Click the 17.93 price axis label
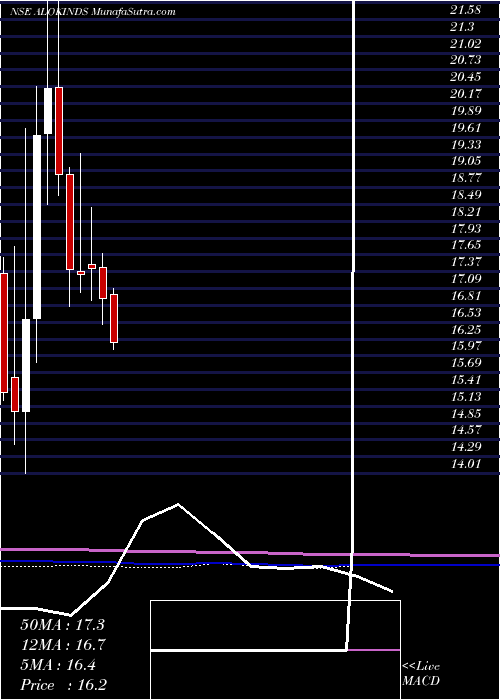 [x=465, y=229]
